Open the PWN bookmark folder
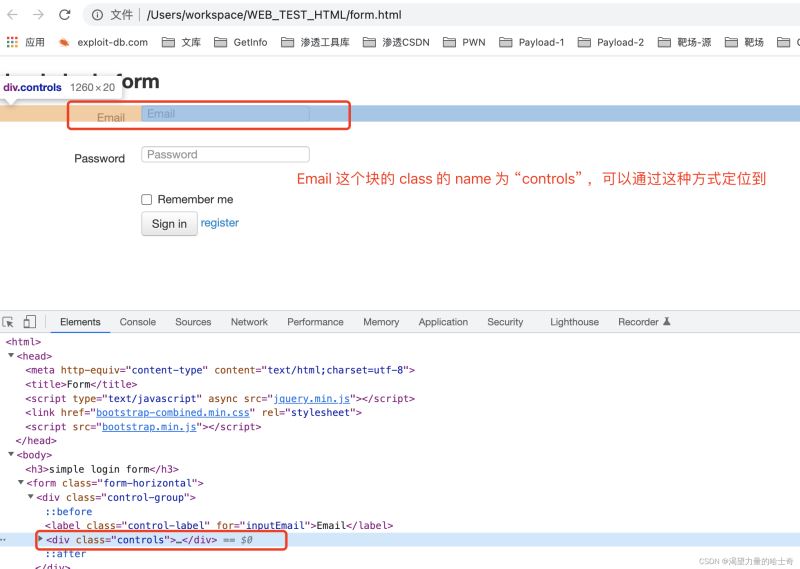 tap(465, 42)
